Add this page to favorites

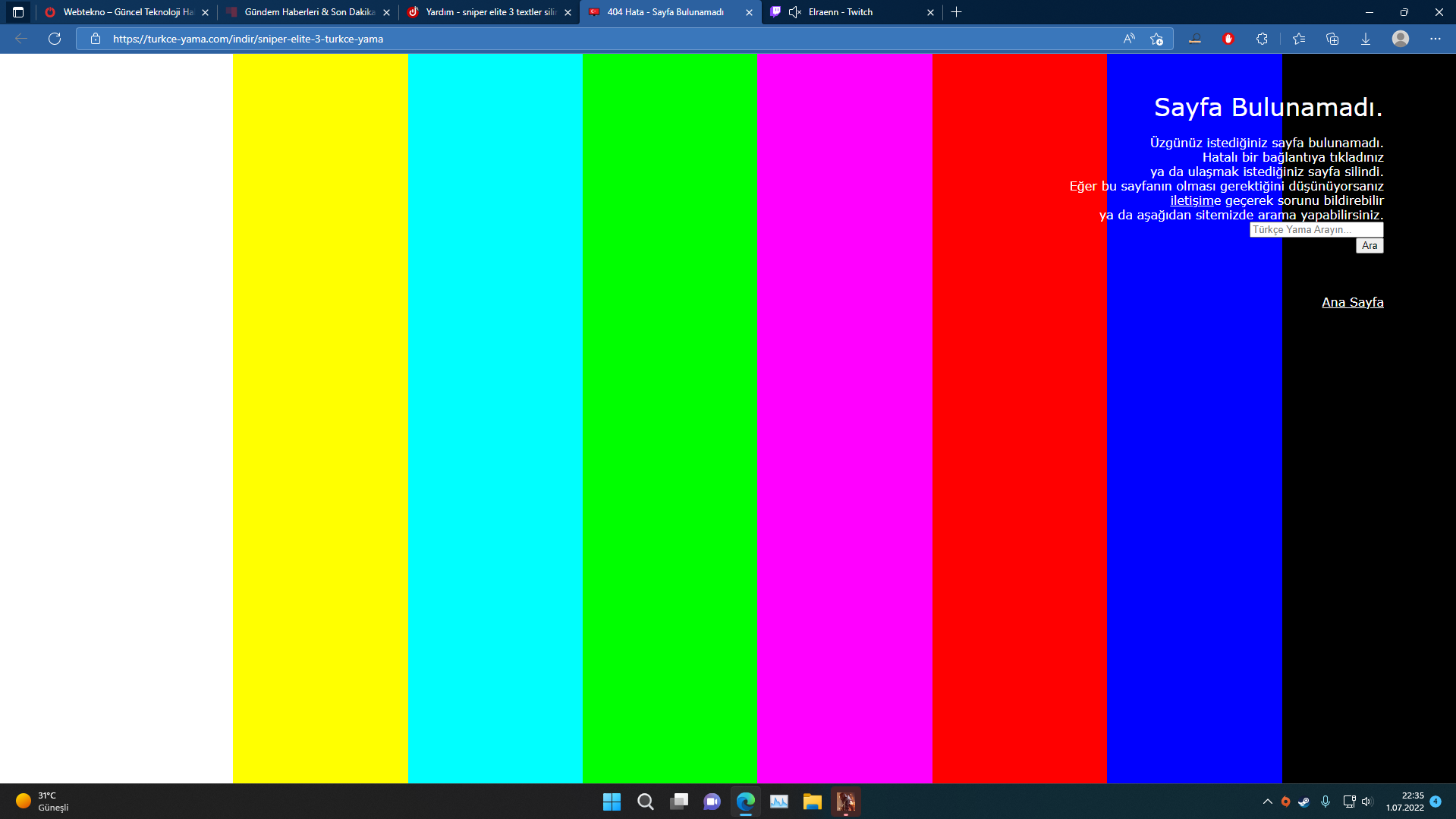point(1156,39)
